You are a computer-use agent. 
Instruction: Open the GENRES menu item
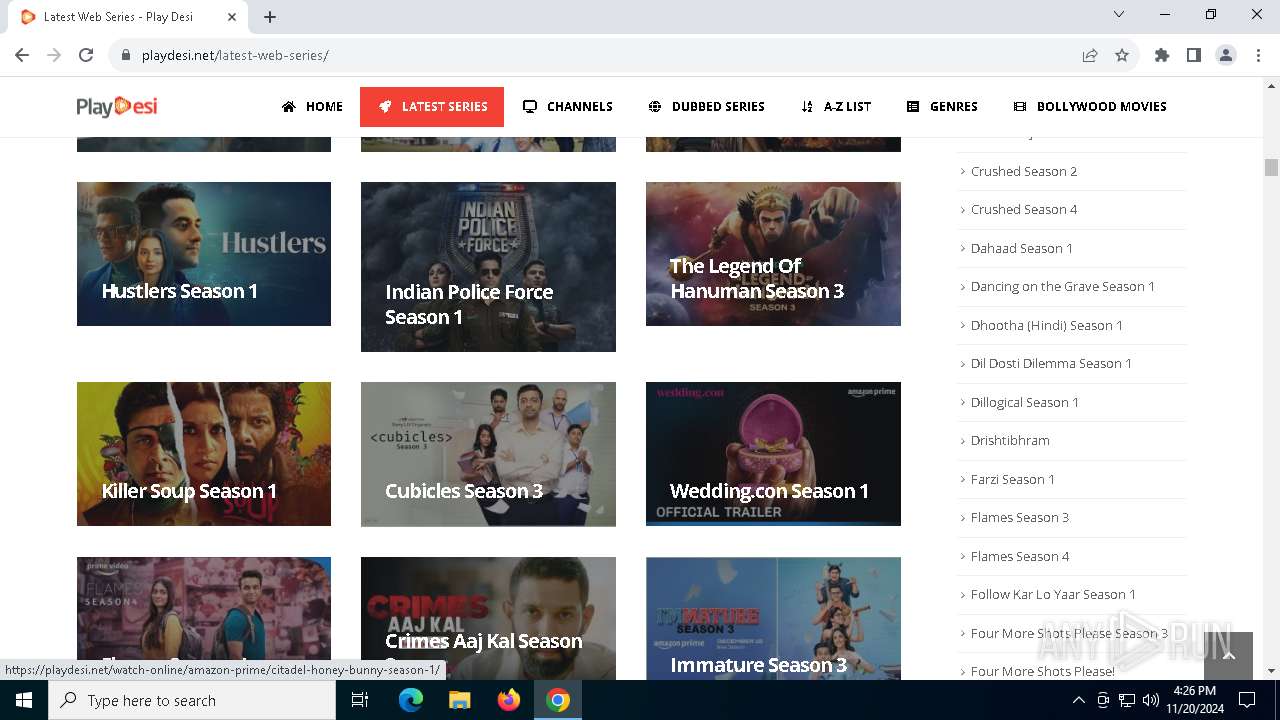point(942,106)
